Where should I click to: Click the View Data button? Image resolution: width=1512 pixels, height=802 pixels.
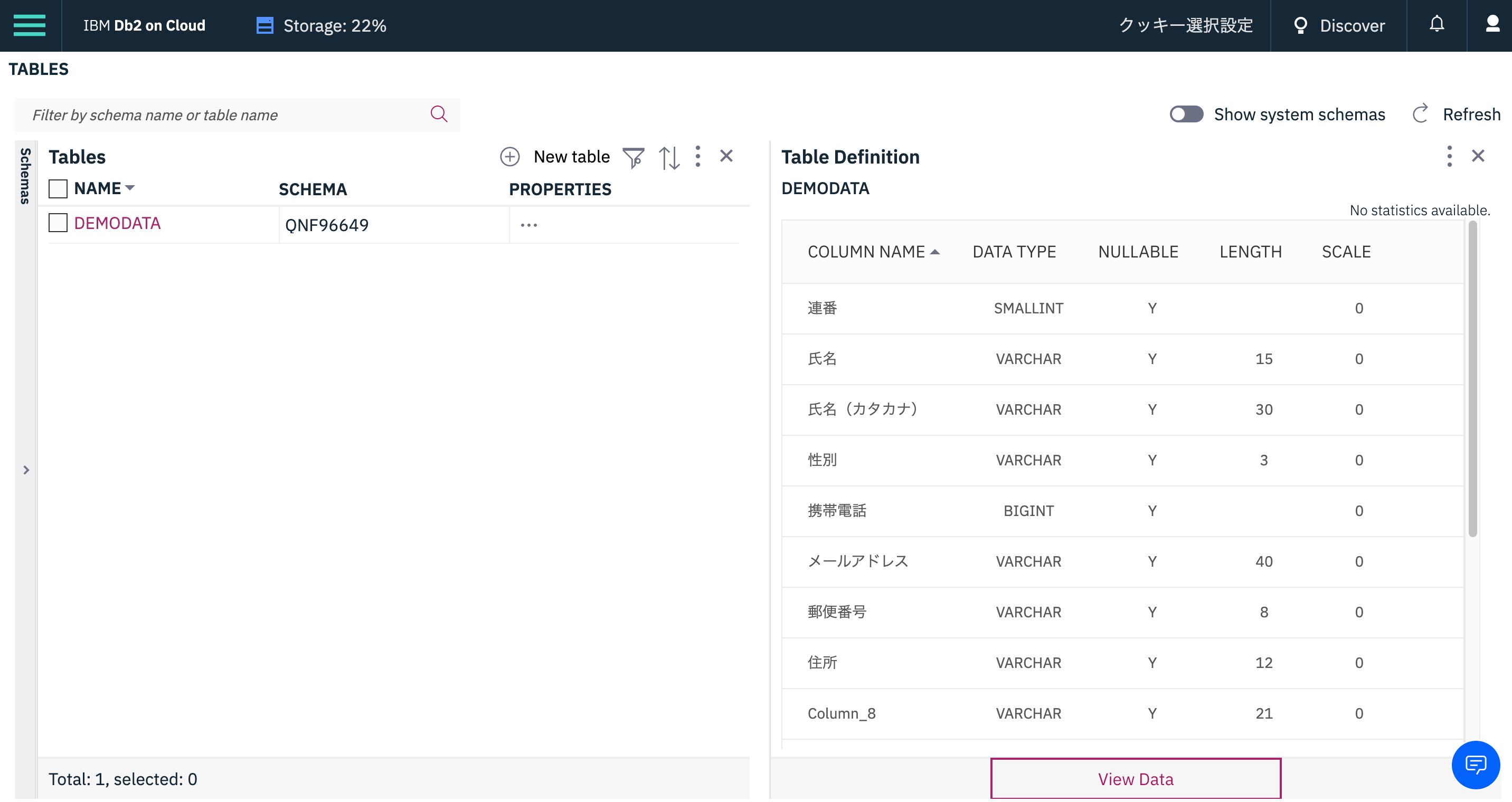point(1135,779)
